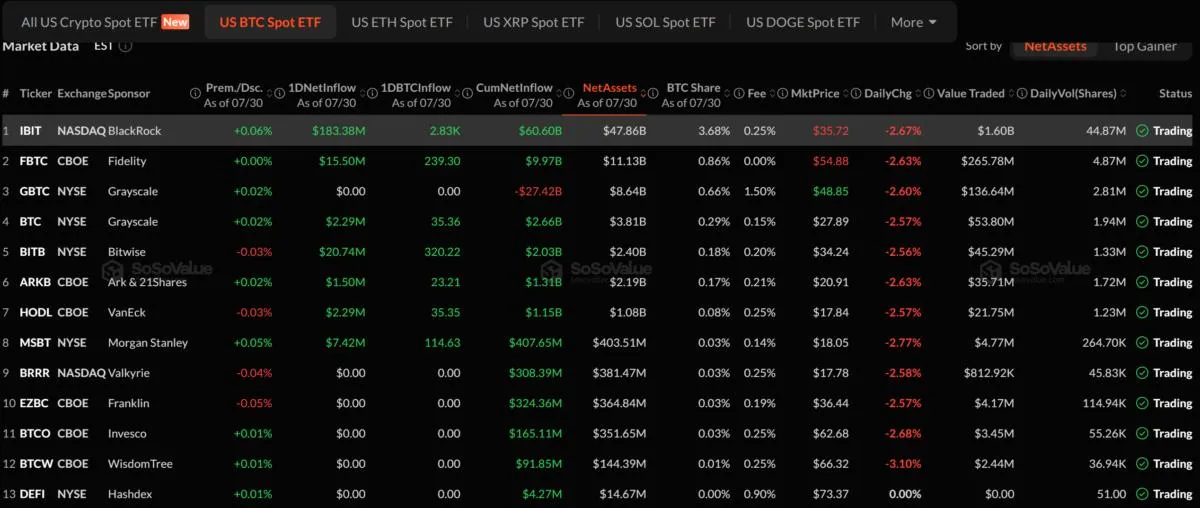The image size is (1200, 508).
Task: Click sponsor name Morgan Stanley
Action: (148, 343)
